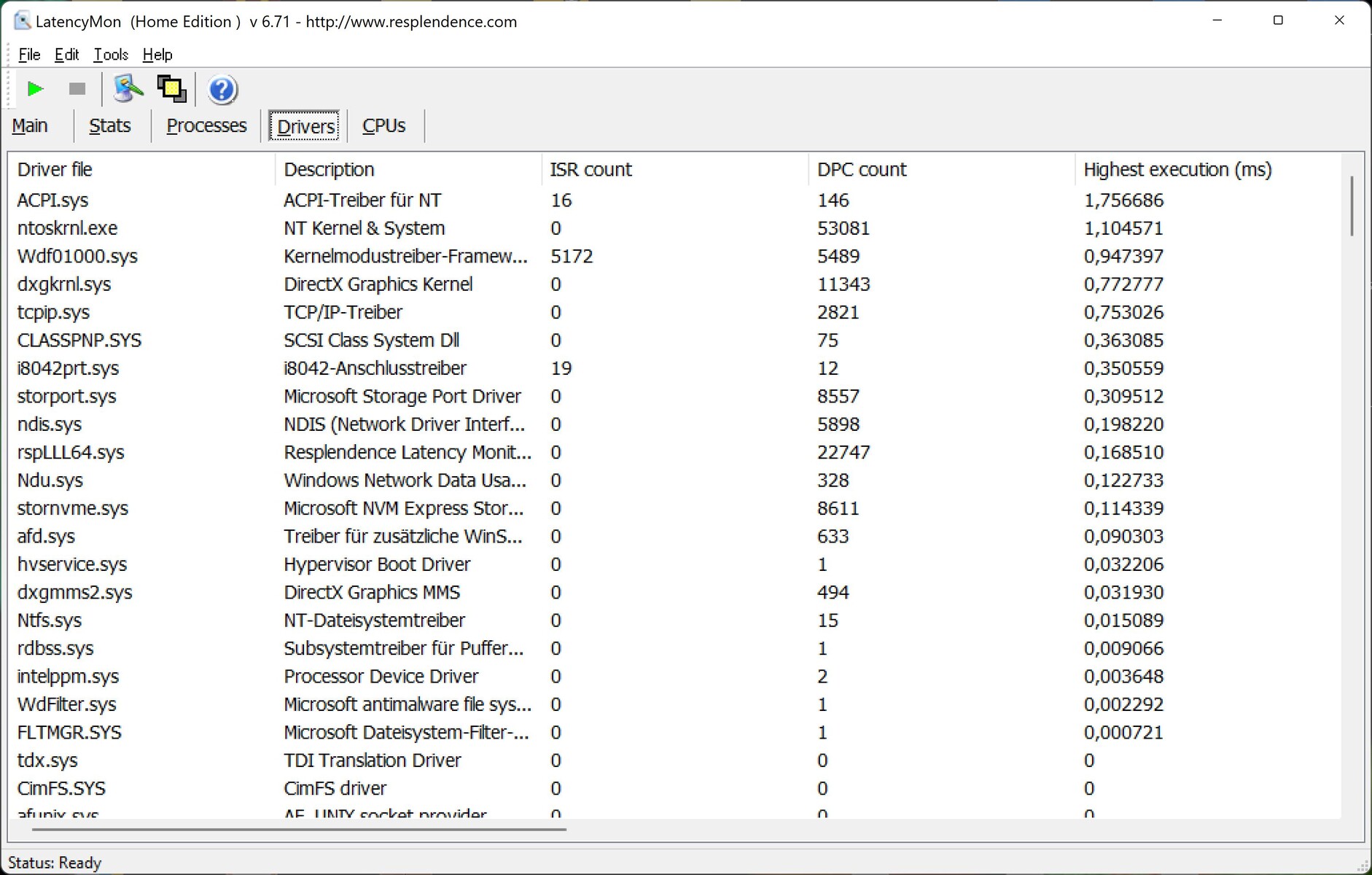Switch to the Main tab
Screen dimensions: 1372x875
coord(30,126)
